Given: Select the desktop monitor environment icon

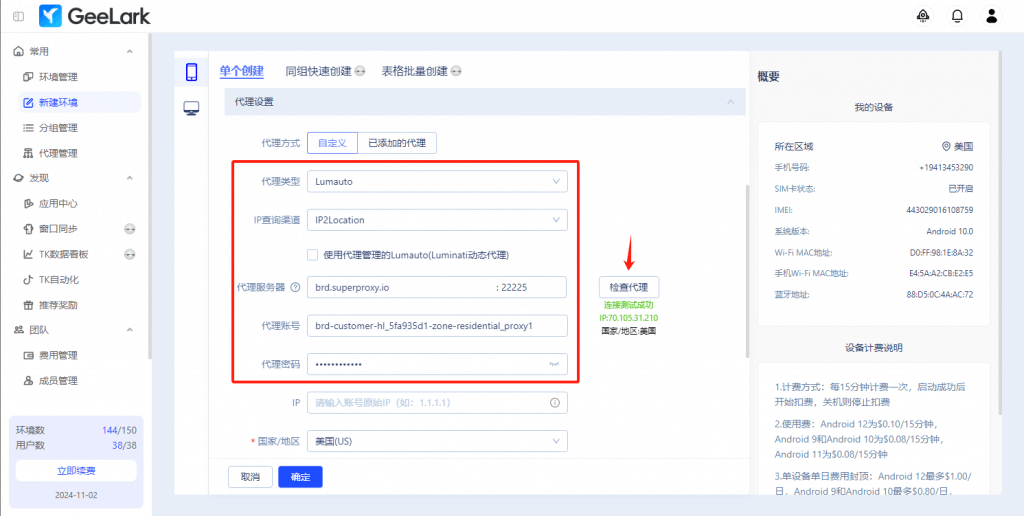Looking at the screenshot, I should click(x=191, y=108).
